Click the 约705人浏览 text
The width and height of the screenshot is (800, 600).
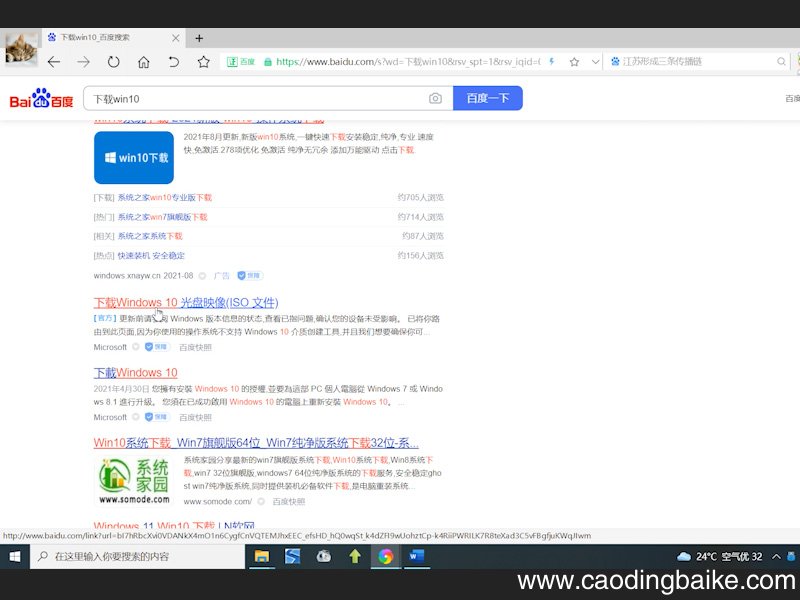420,197
